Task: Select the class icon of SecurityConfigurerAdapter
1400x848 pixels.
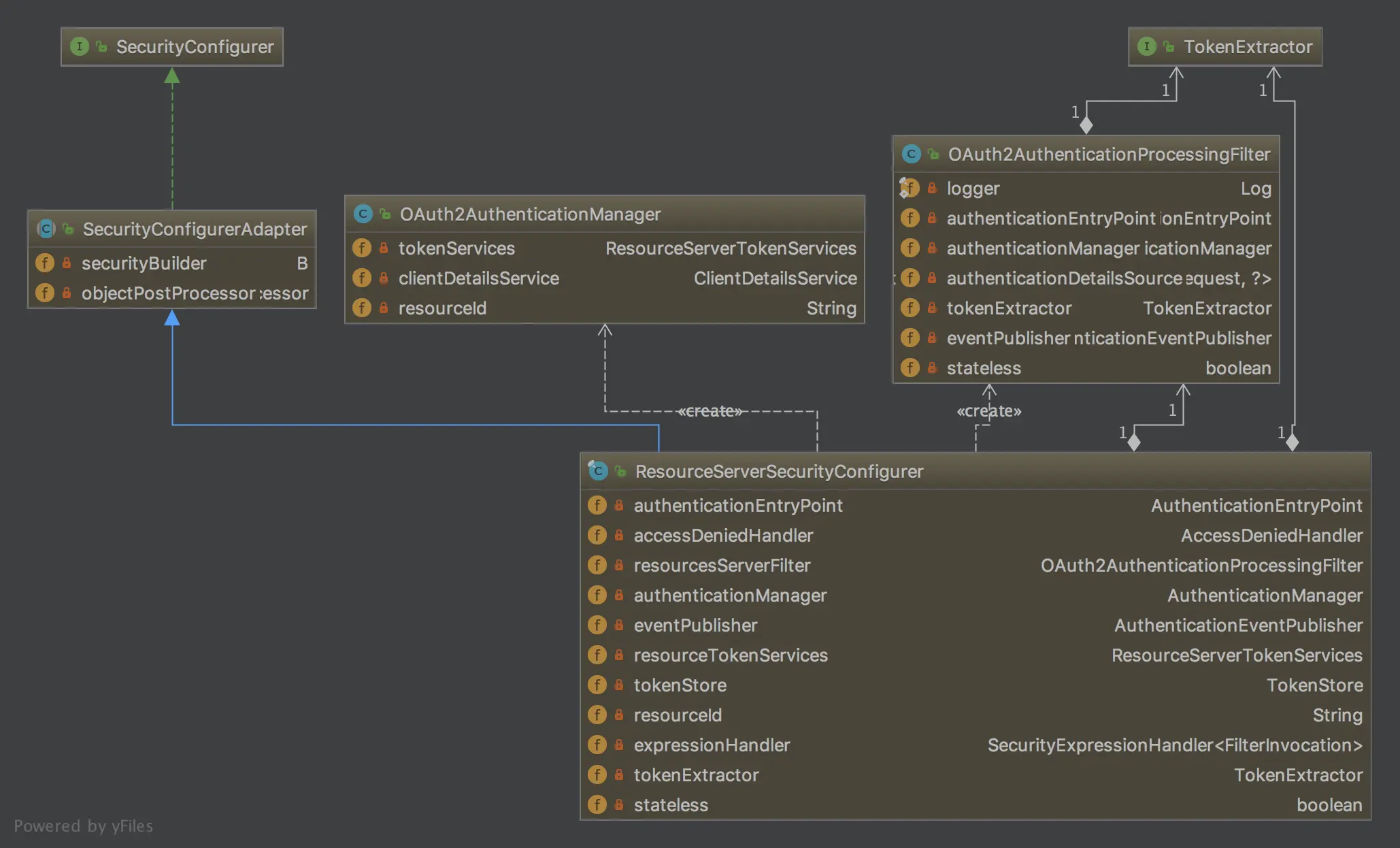Action: pyautogui.click(x=45, y=229)
